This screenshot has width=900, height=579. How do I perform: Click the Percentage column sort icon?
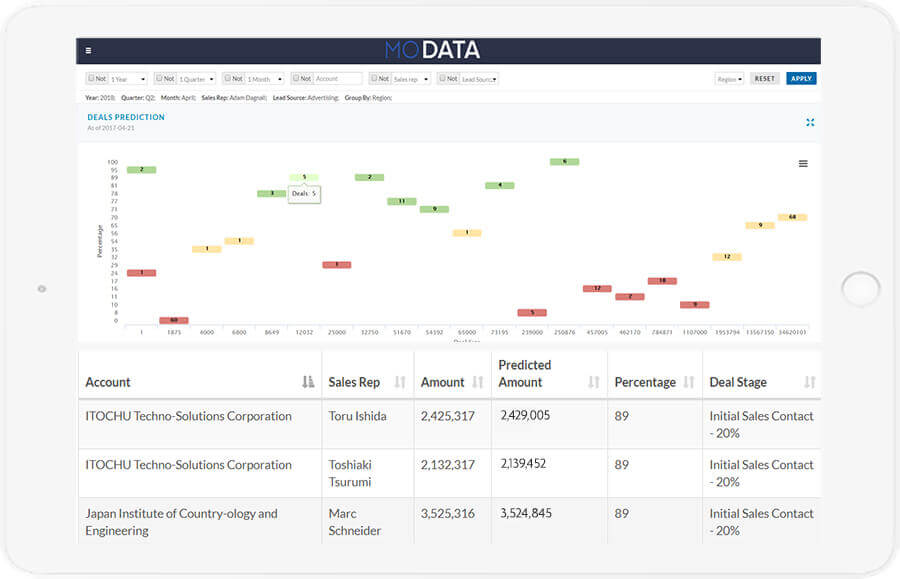[x=689, y=382]
